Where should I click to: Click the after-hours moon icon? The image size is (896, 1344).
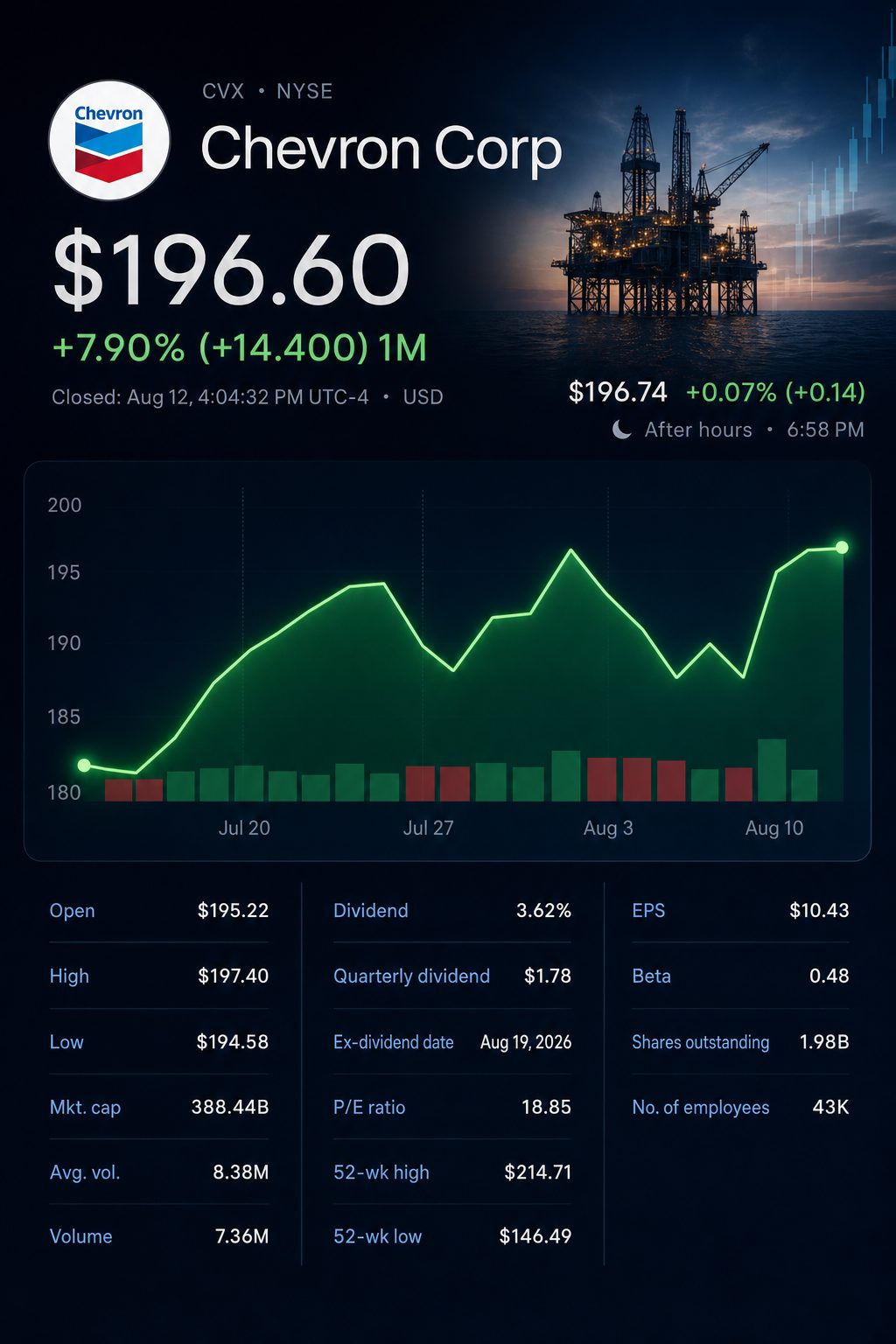(622, 429)
